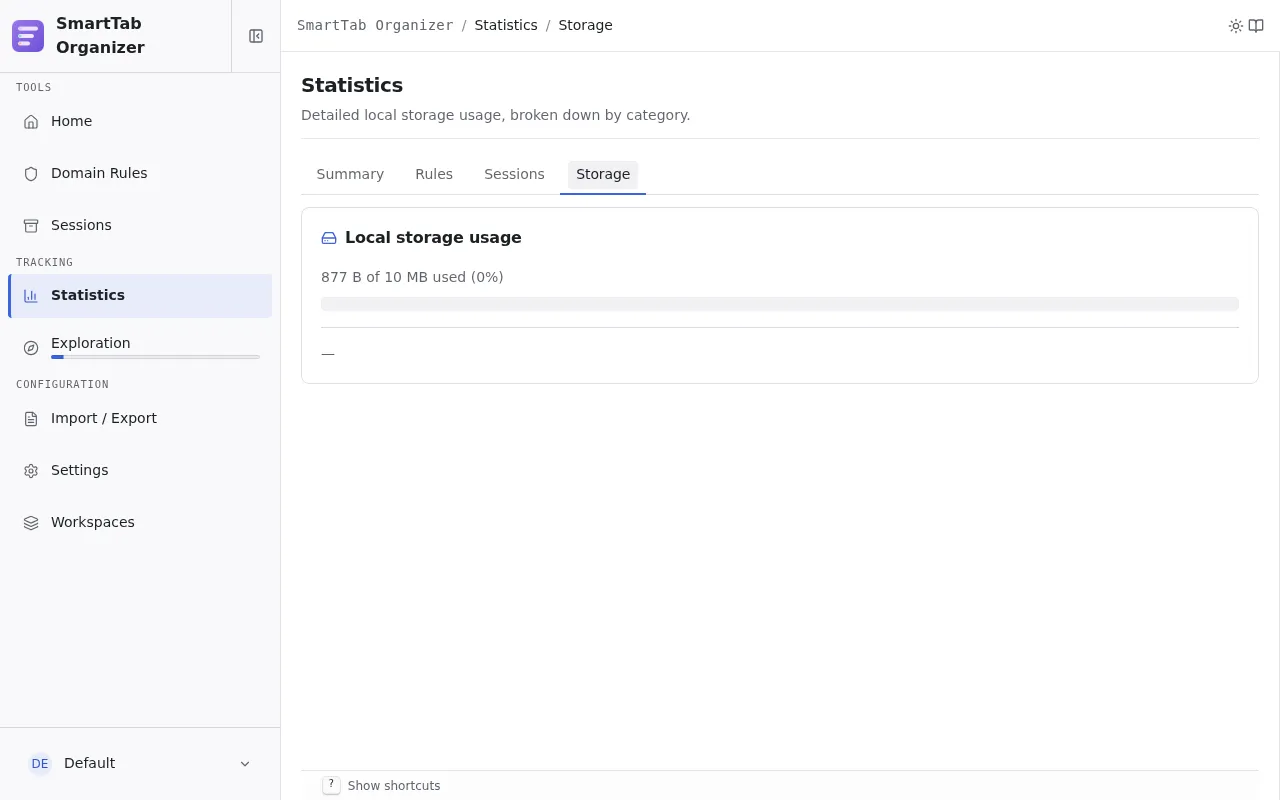Go to Sessions in the sidebar

click(x=140, y=226)
